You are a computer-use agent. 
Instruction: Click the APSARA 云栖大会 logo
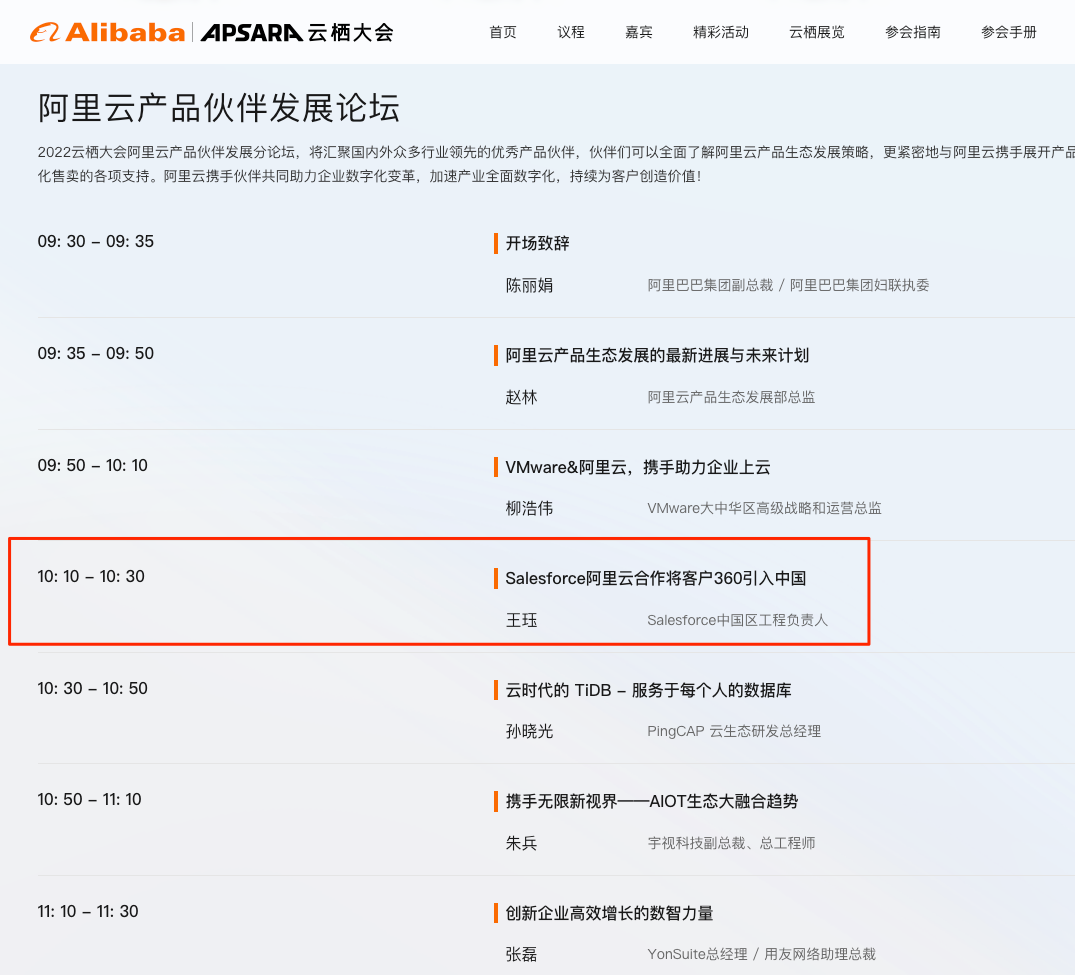coord(297,32)
